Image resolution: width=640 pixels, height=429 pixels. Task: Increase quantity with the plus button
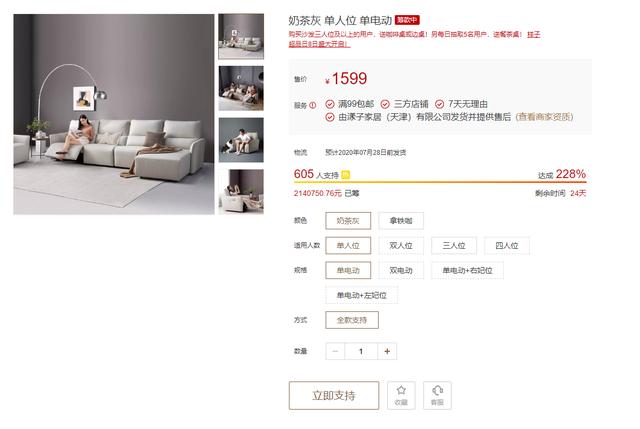pos(387,351)
